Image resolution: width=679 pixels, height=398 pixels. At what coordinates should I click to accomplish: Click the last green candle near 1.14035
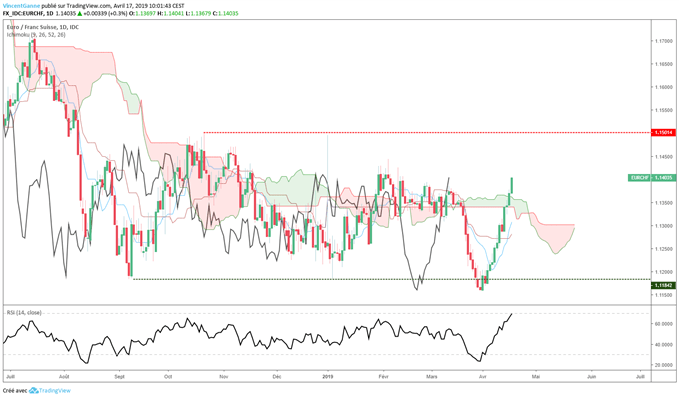[x=512, y=185]
